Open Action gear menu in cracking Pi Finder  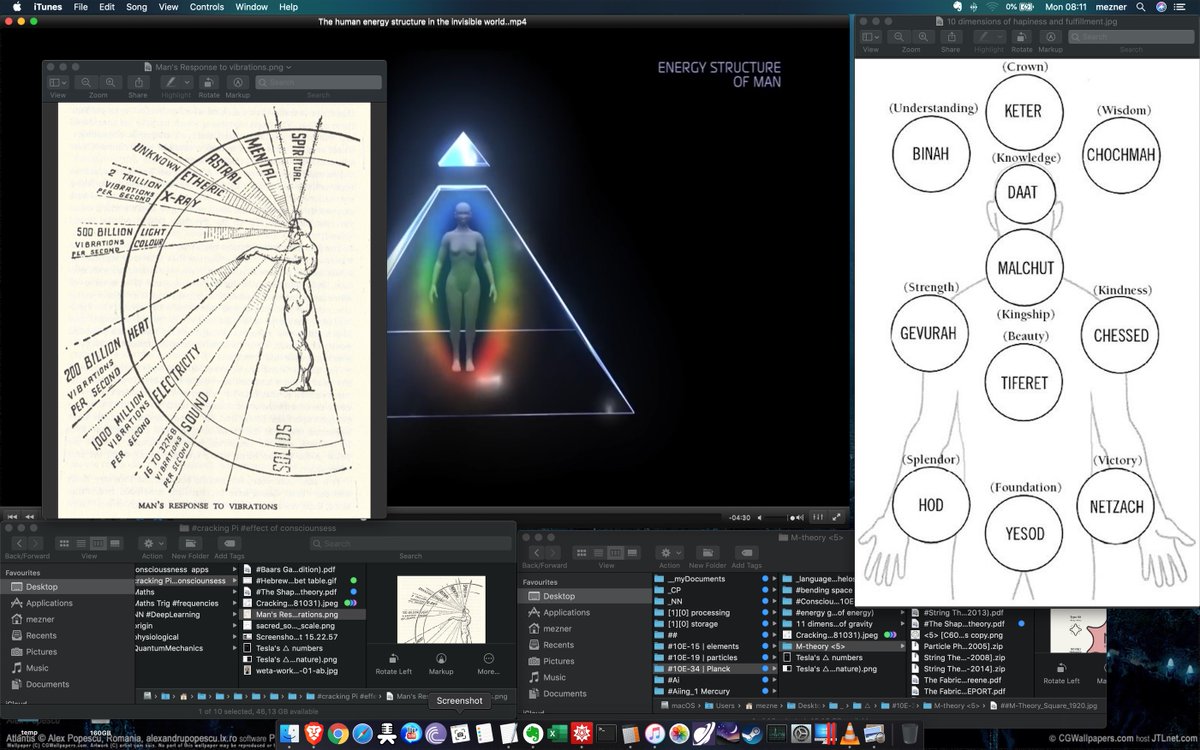[152, 543]
